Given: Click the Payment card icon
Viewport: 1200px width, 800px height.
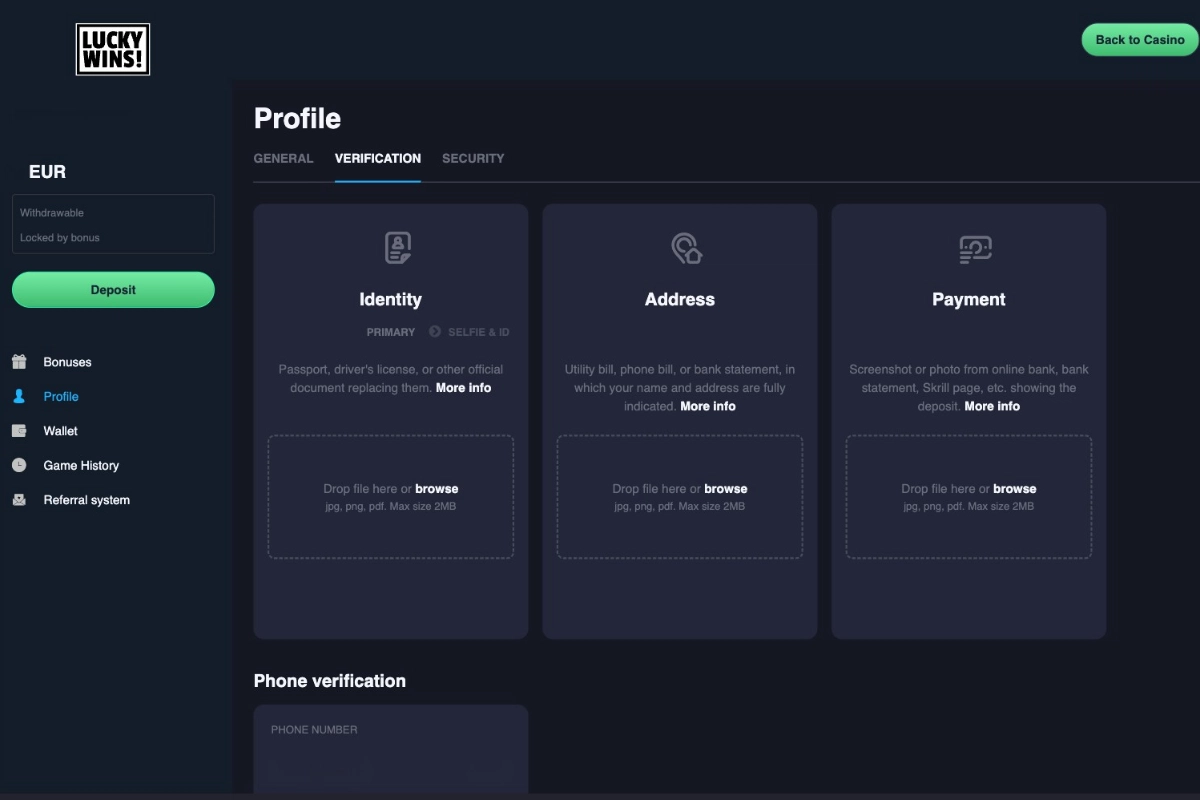Looking at the screenshot, I should click(975, 249).
